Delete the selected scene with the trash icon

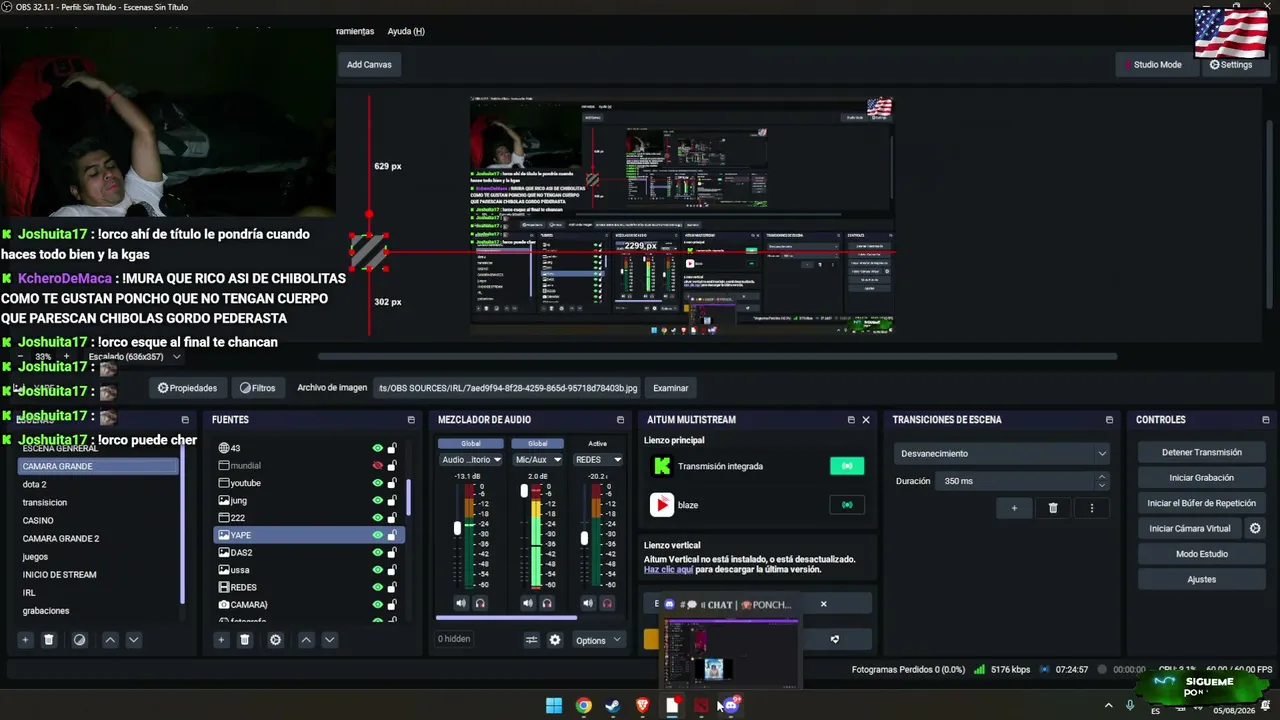click(48, 640)
